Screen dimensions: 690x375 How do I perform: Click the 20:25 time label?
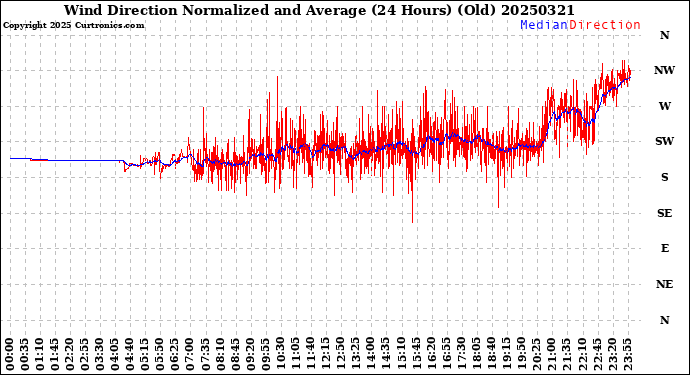538,354
